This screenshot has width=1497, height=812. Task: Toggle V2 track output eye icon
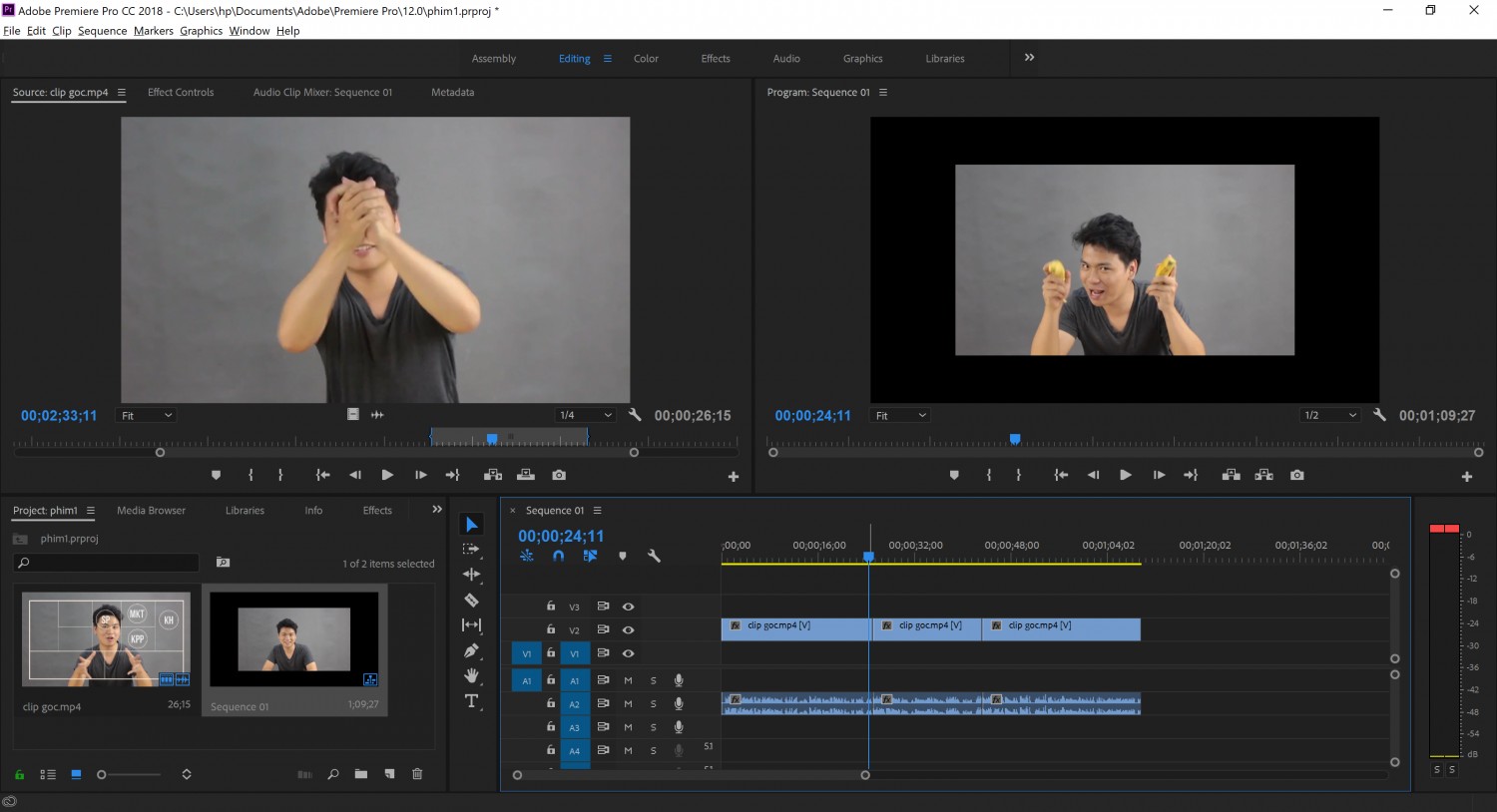pyautogui.click(x=628, y=629)
